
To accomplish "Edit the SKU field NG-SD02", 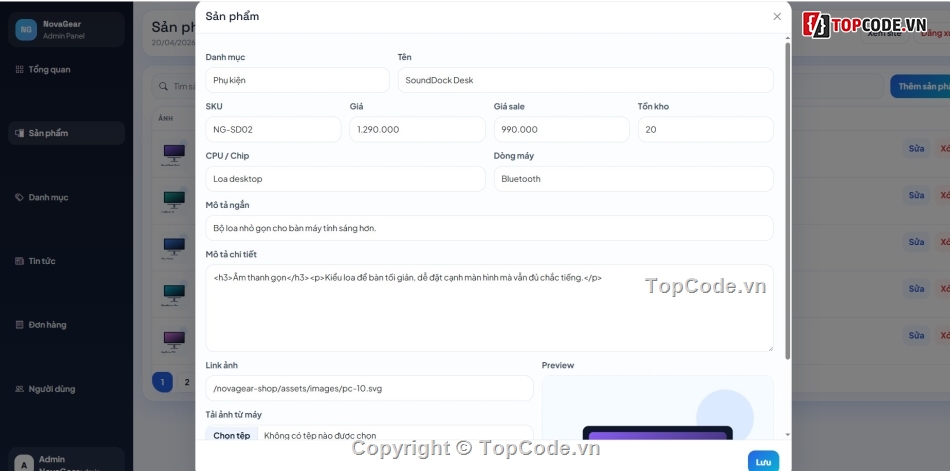I will [x=273, y=130].
